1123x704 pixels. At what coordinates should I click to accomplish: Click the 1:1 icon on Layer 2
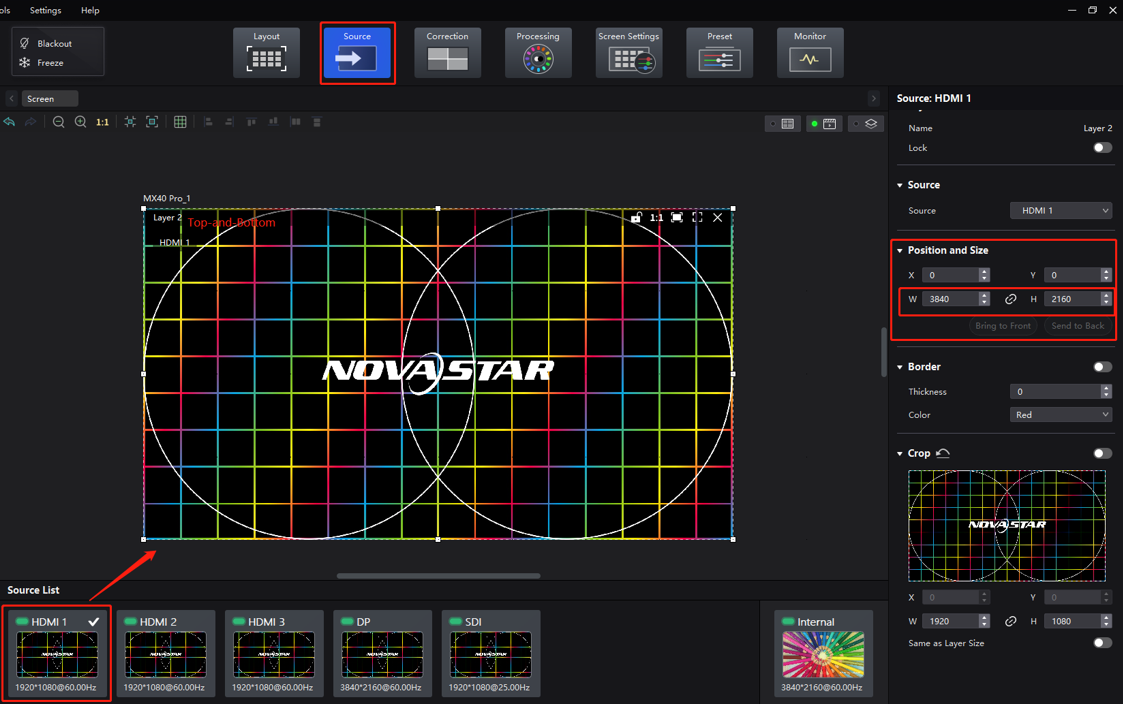656,217
